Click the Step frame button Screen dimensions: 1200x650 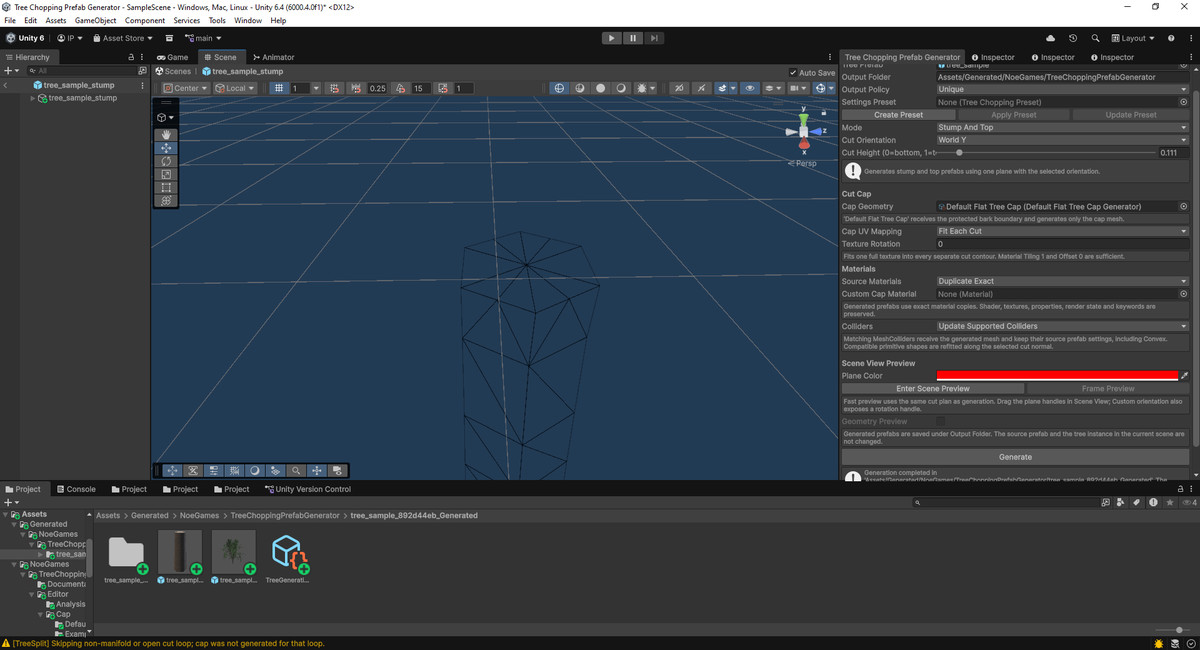point(654,38)
